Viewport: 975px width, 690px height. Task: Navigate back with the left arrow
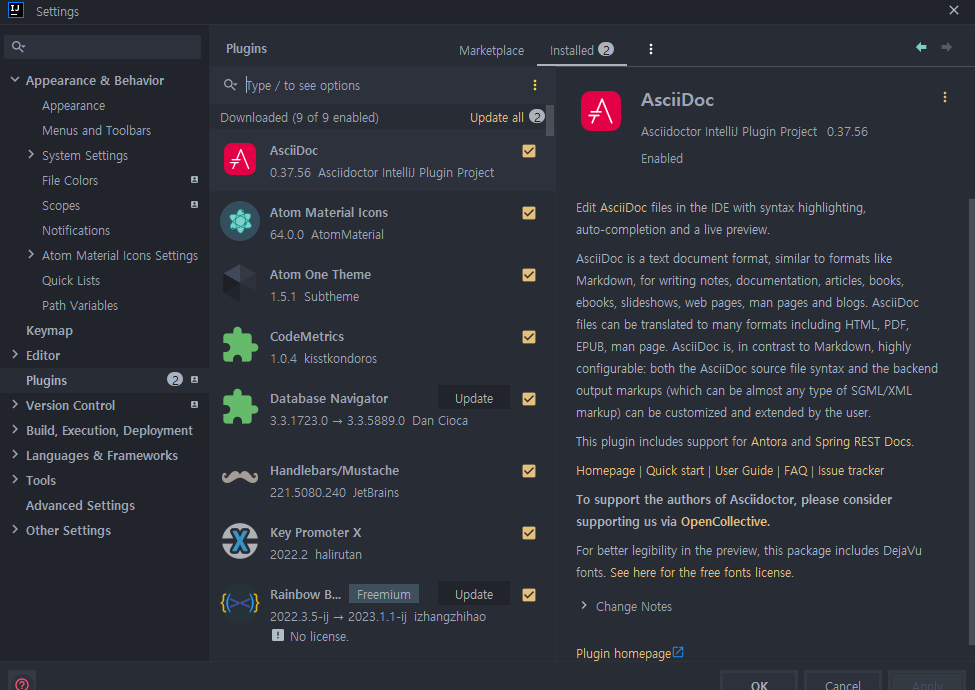[x=922, y=47]
